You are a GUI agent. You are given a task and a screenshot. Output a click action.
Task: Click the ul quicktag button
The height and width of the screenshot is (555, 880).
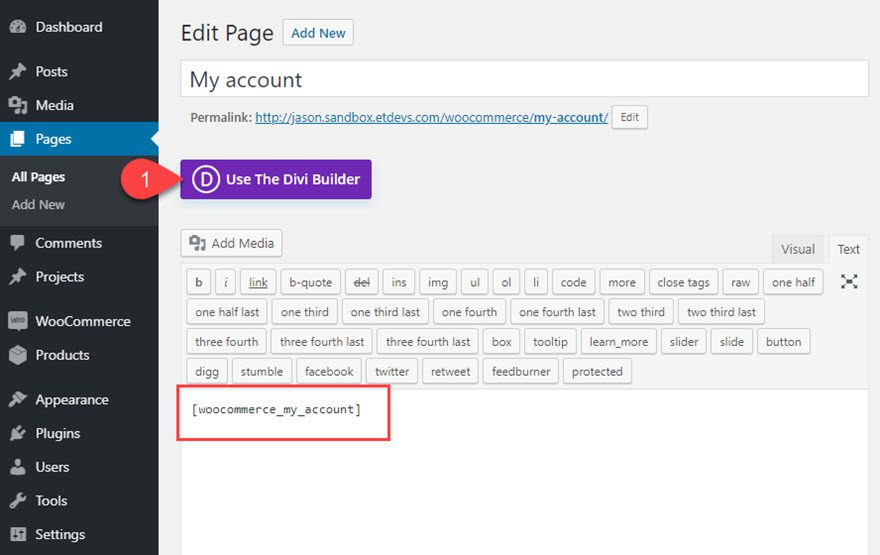[x=475, y=282]
